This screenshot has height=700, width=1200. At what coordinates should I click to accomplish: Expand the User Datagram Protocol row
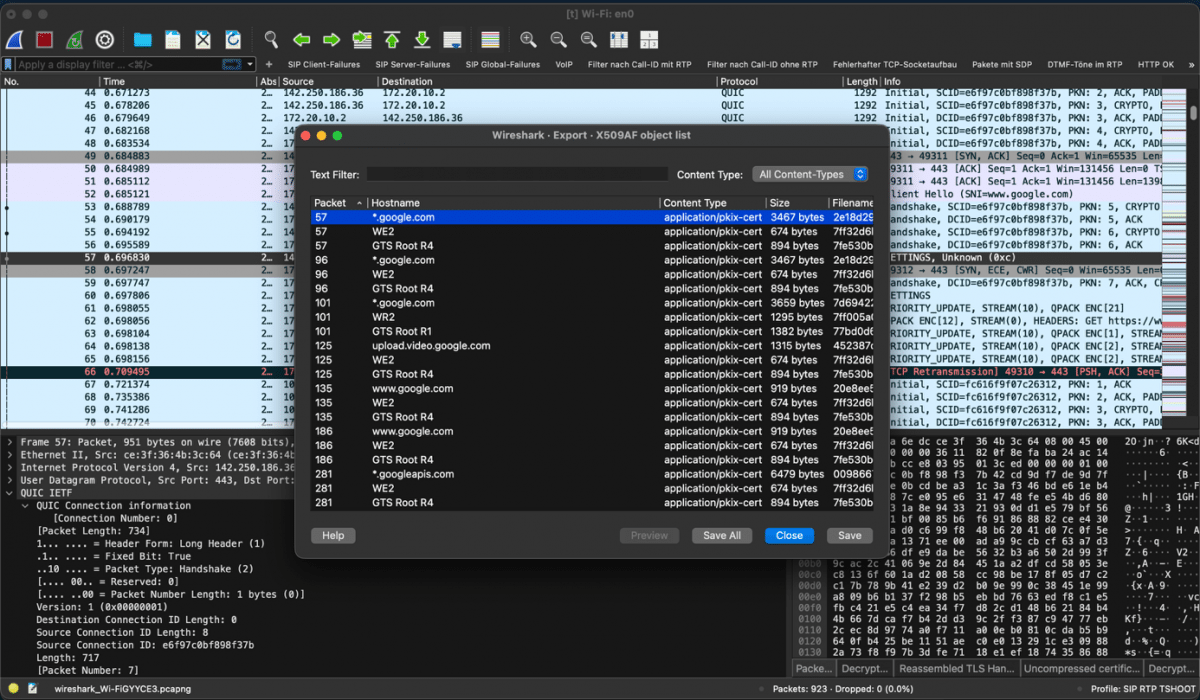(x=10, y=479)
